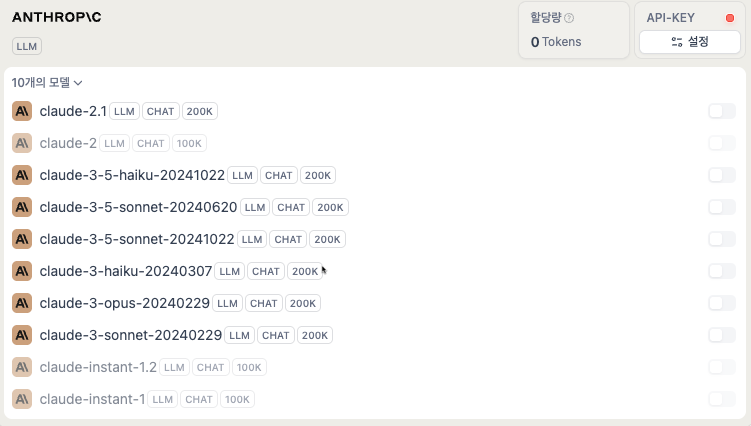Select the claude-3-sonnet-20240229 name

click(131, 335)
